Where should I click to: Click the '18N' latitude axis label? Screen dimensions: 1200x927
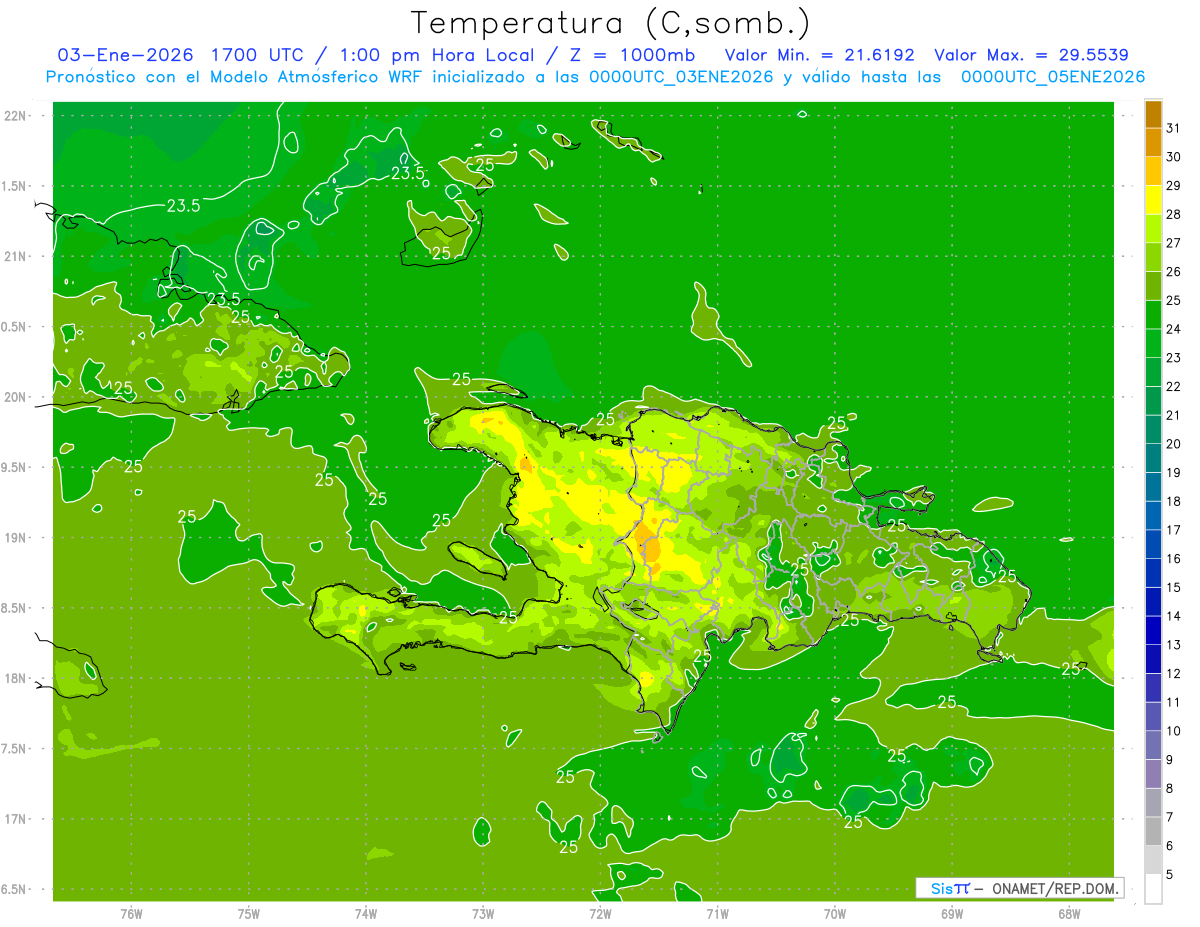click(x=16, y=678)
